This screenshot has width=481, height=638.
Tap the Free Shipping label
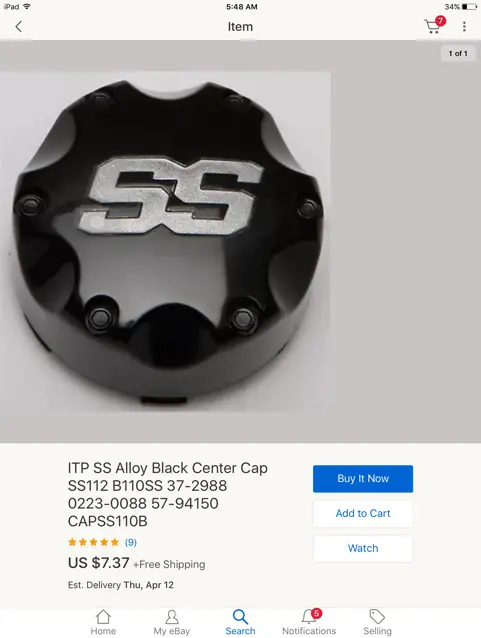tap(169, 564)
